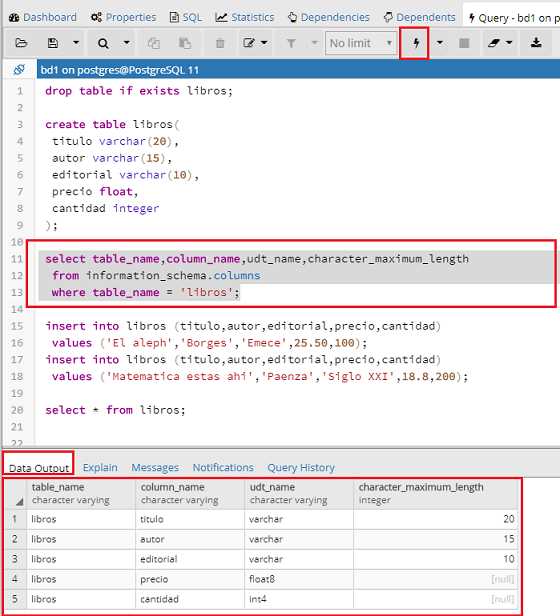
Task: Click the Filter funnel icon
Action: coord(291,43)
